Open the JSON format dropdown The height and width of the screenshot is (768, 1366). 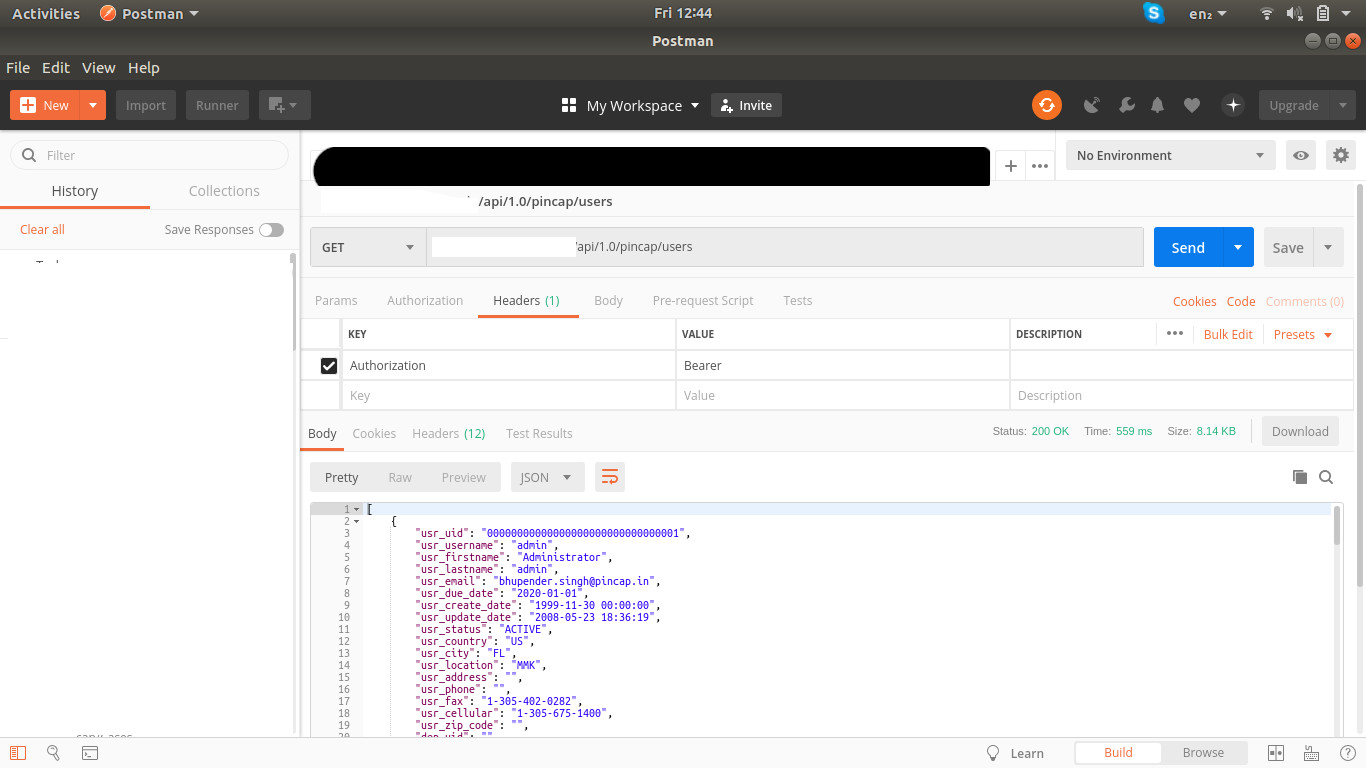548,477
